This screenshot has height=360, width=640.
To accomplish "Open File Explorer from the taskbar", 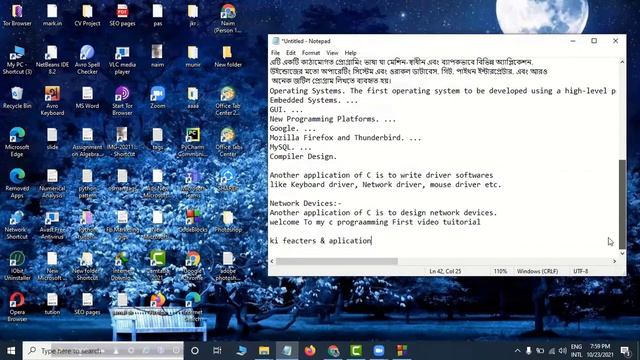I will pos(264,351).
